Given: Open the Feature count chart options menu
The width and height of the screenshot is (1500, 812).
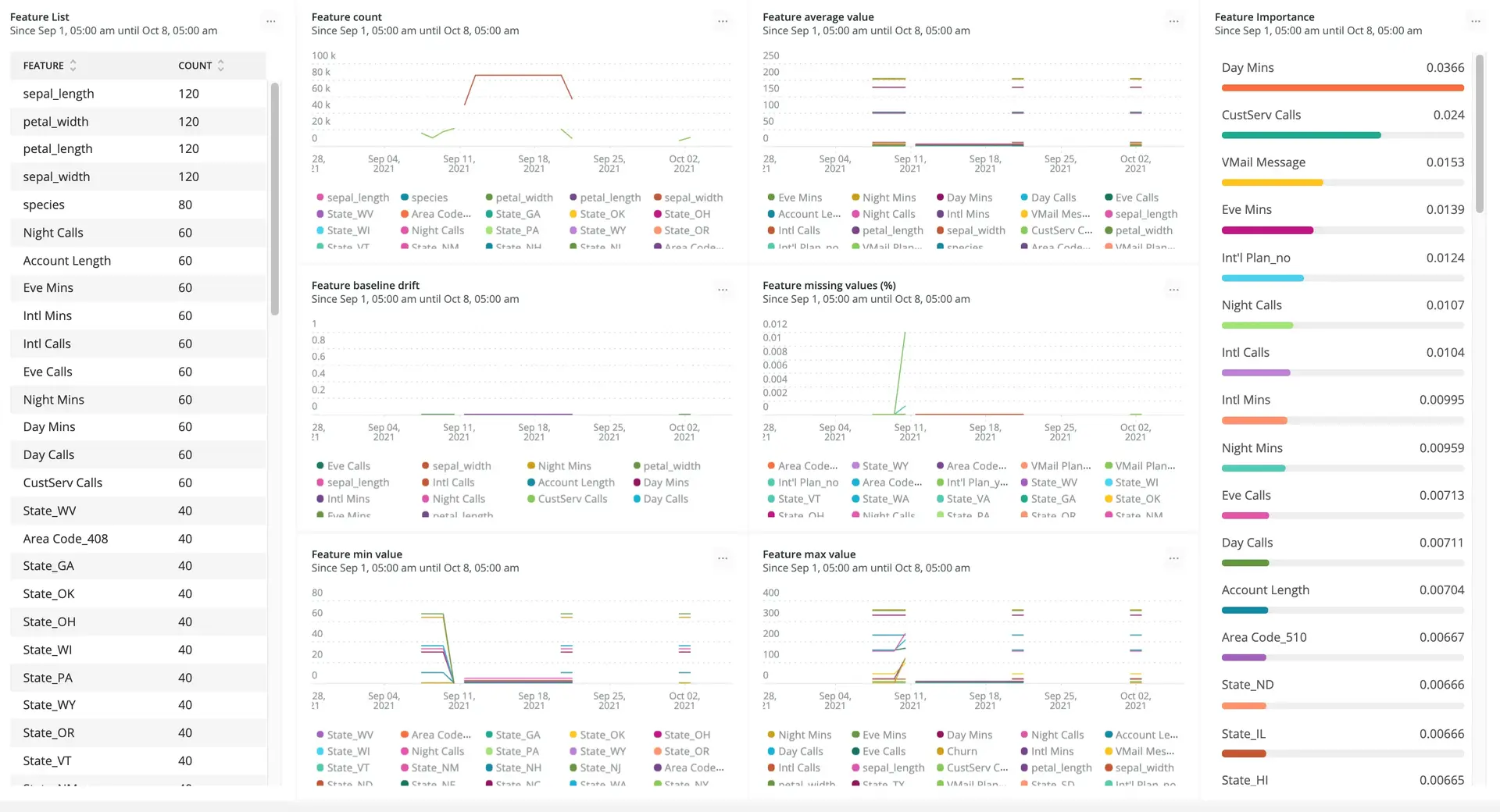Looking at the screenshot, I should pyautogui.click(x=723, y=22).
